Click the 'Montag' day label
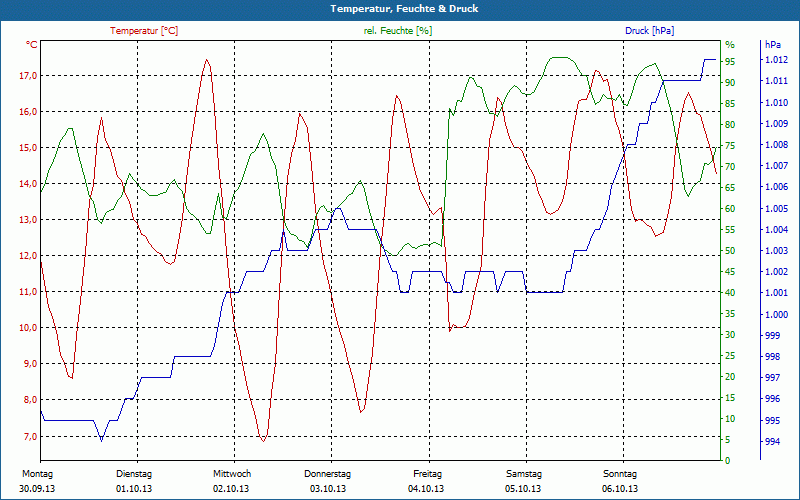The height and width of the screenshot is (500, 800). [37, 474]
